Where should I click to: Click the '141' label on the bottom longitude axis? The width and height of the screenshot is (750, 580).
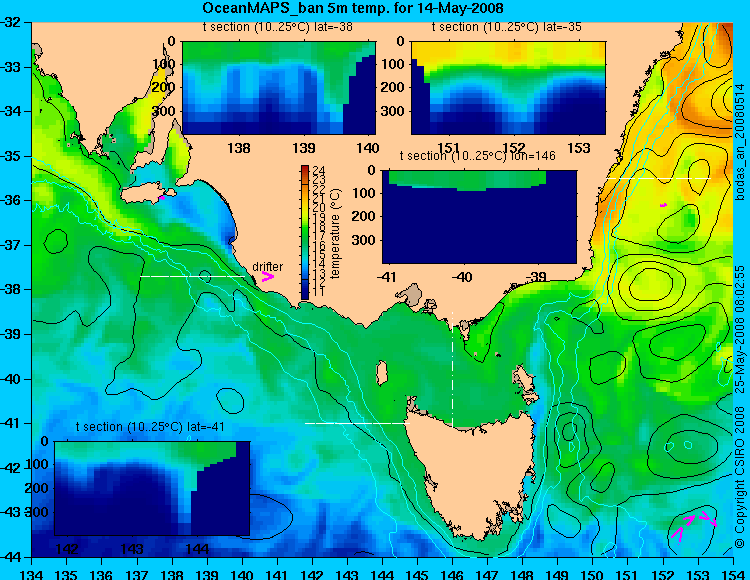(x=276, y=574)
